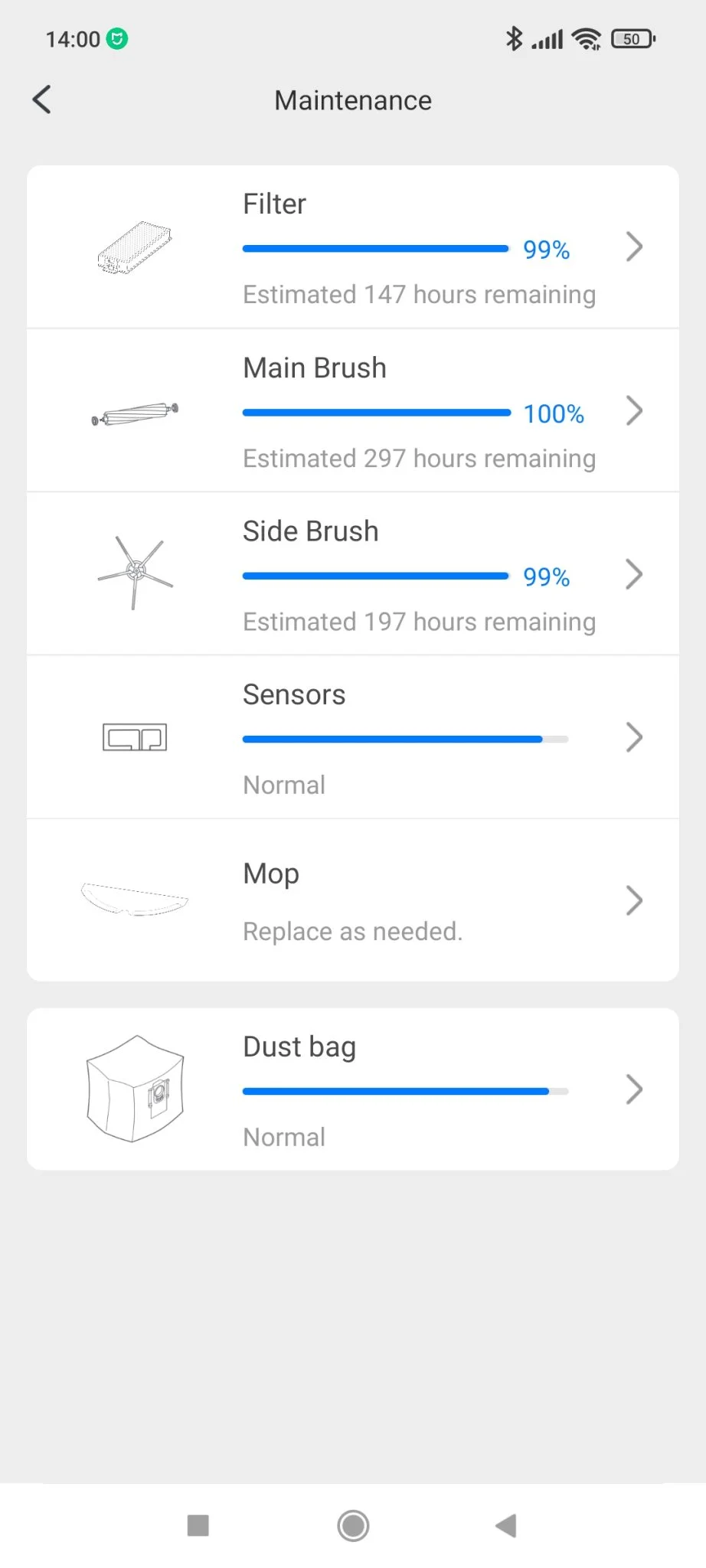Tap the Dust bag illustration icon
The height and width of the screenshot is (1568, 706).
(136, 1089)
